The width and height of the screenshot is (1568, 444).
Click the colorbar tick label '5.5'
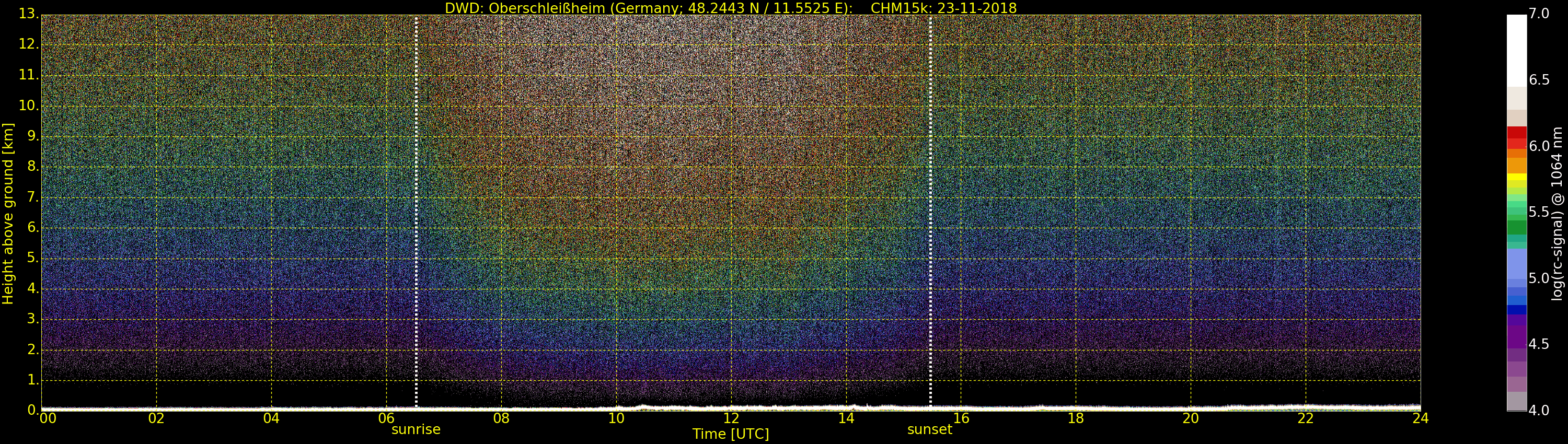tap(1539, 212)
